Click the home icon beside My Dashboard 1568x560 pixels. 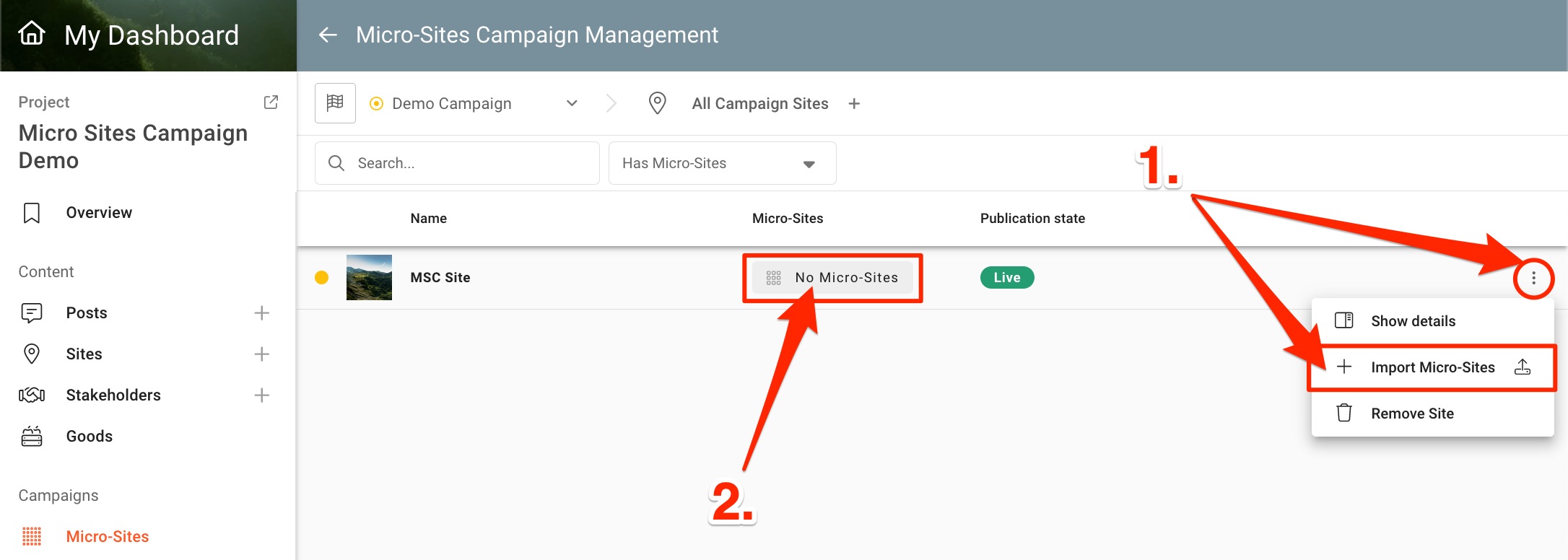32,34
